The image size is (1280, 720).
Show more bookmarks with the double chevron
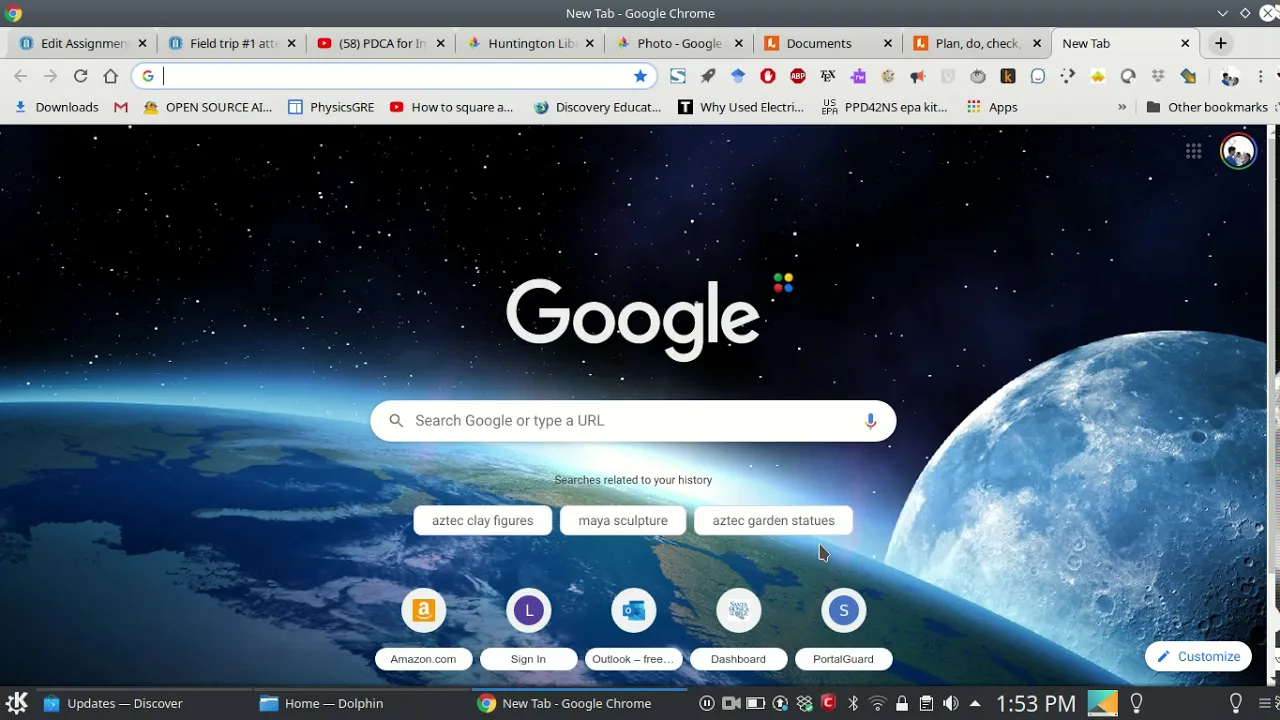click(1122, 107)
